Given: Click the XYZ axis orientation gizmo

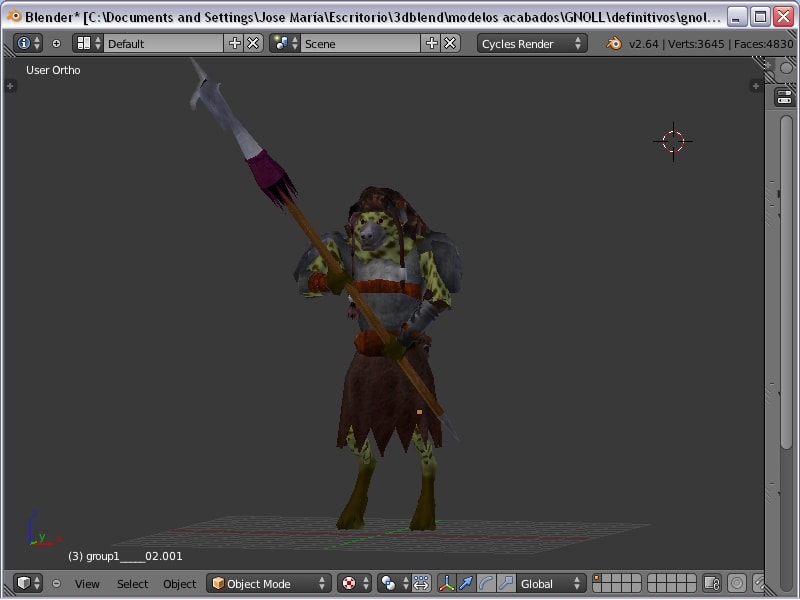Looking at the screenshot, I should (x=43, y=528).
